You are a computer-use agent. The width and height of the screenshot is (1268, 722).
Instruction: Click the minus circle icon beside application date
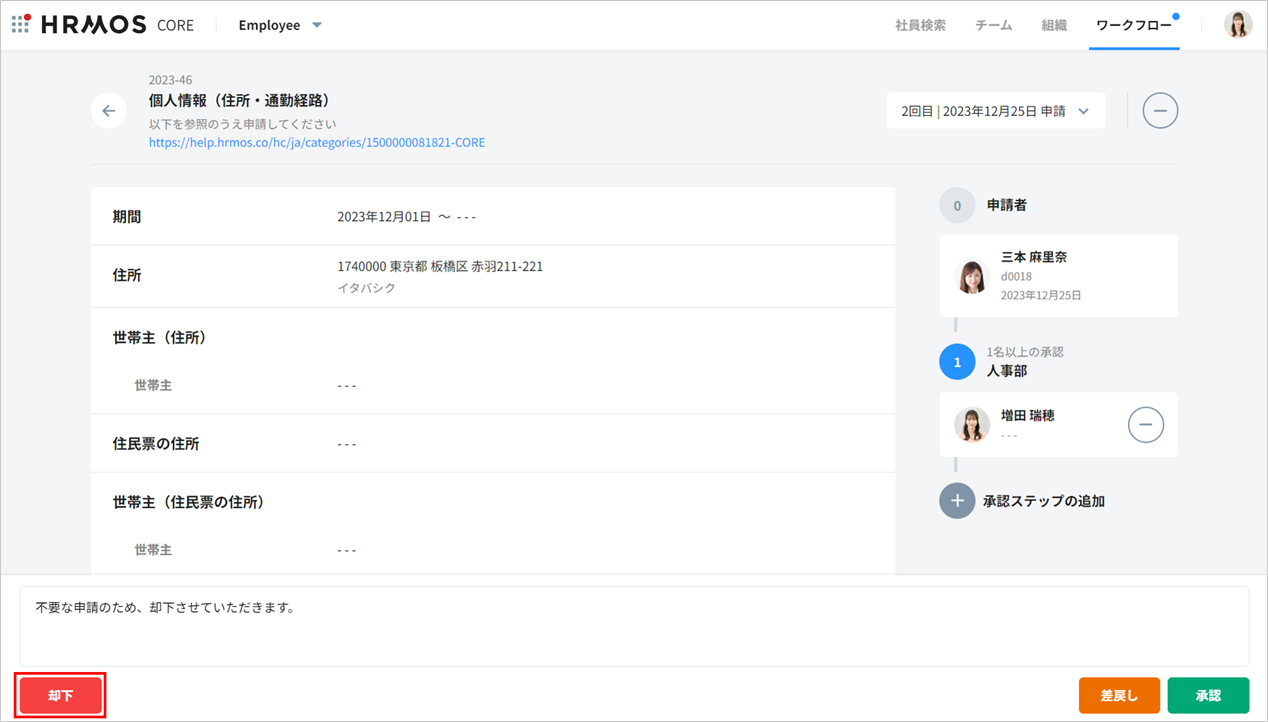[1160, 111]
